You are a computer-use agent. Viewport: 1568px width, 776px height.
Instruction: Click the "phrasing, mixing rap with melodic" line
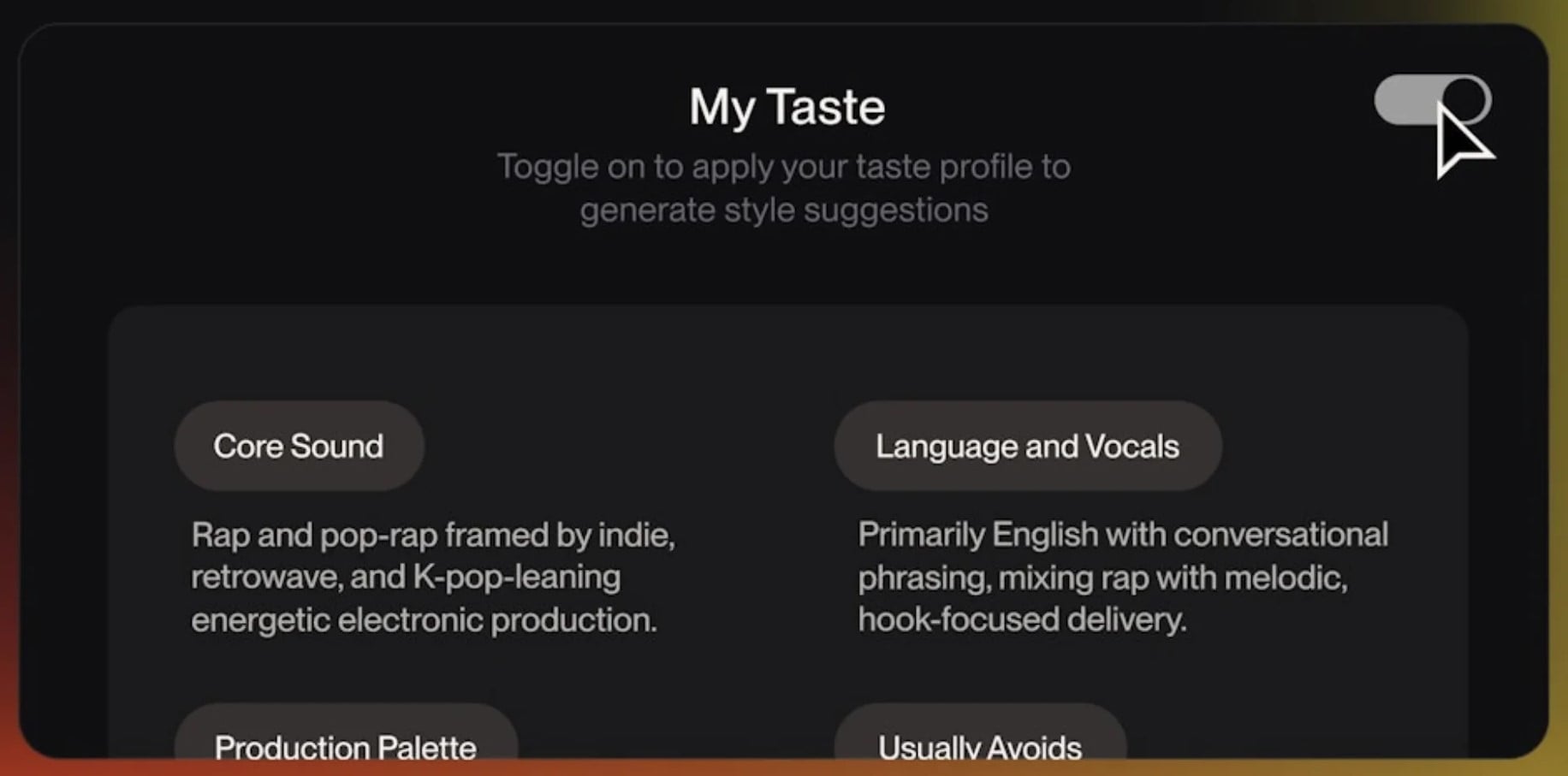pos(1102,578)
